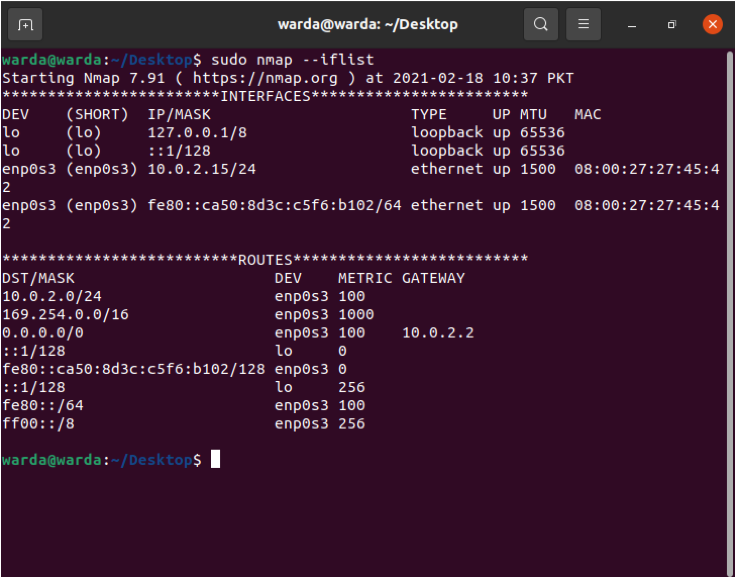Click the fe80::ca50:8d3c:c5f6:b102/128 route entry
The height and width of the screenshot is (577, 735).
[134, 369]
